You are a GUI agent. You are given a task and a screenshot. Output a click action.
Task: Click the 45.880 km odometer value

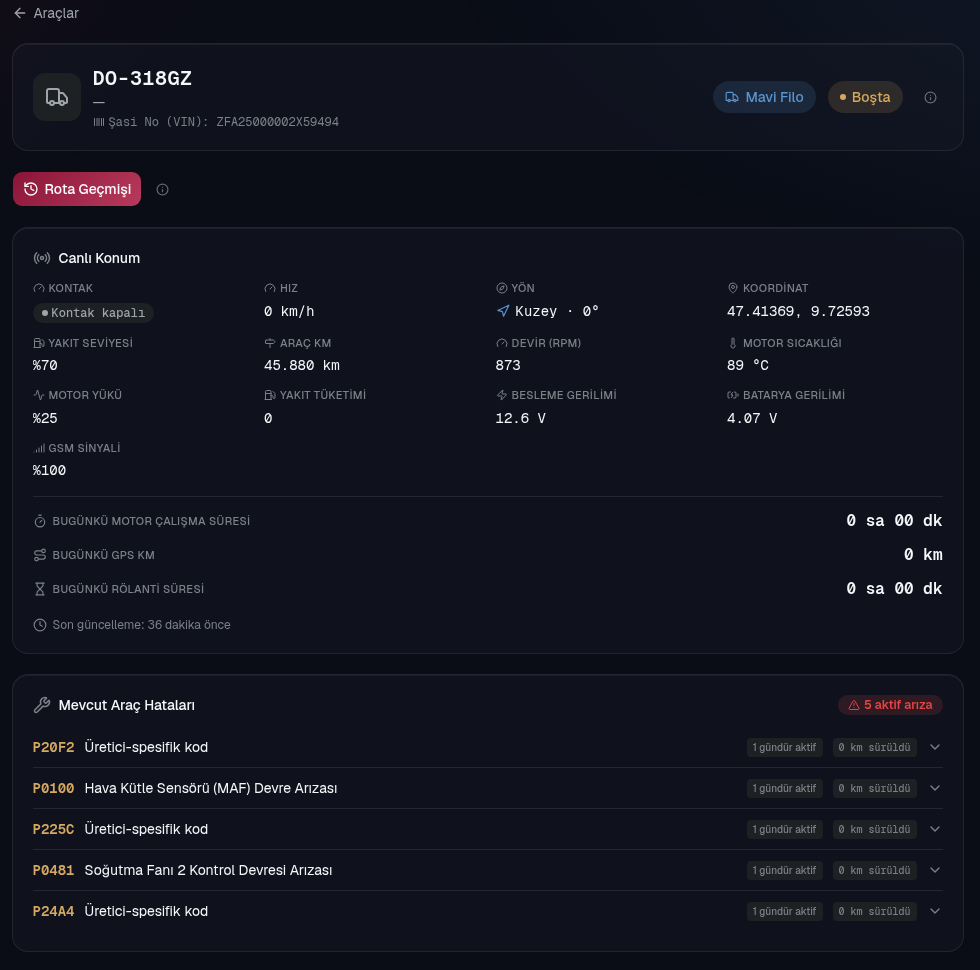point(302,365)
